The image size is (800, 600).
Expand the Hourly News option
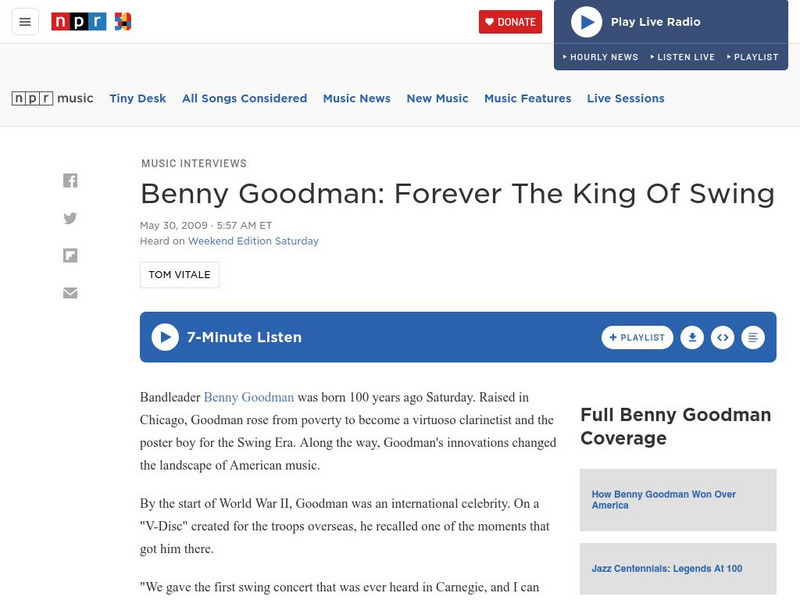pyautogui.click(x=600, y=57)
